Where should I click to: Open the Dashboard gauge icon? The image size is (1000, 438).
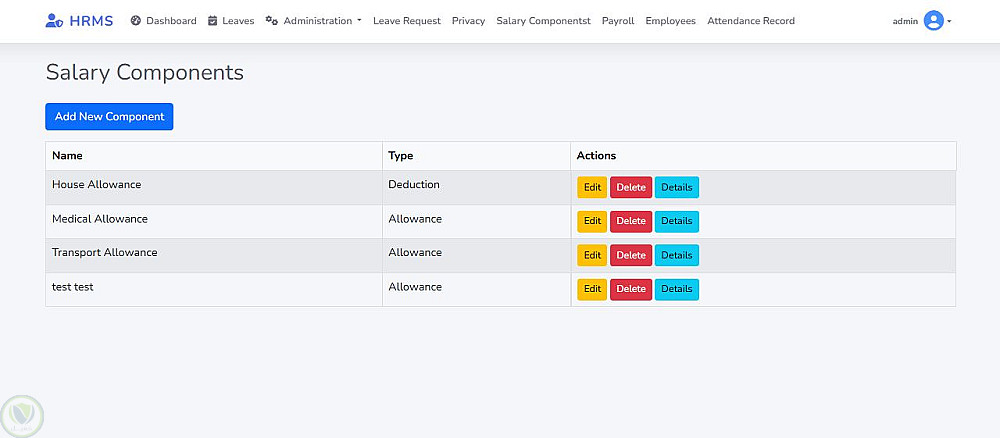coord(136,21)
